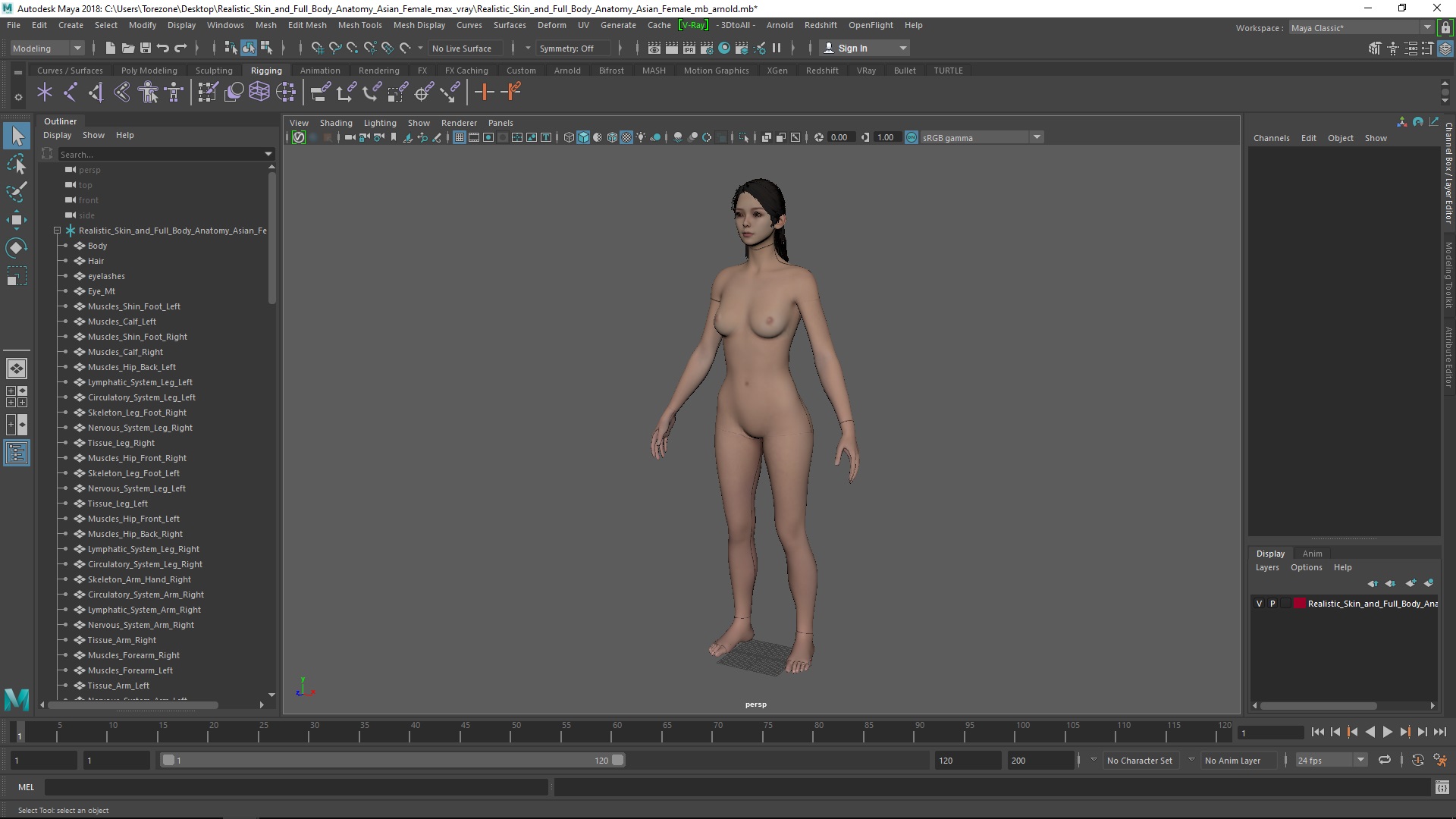The width and height of the screenshot is (1456, 819).
Task: Open the viewport Shading menu
Action: tap(336, 123)
